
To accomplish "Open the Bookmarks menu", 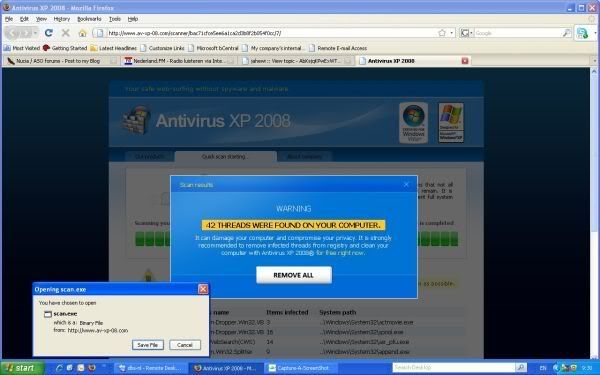I will click(89, 19).
